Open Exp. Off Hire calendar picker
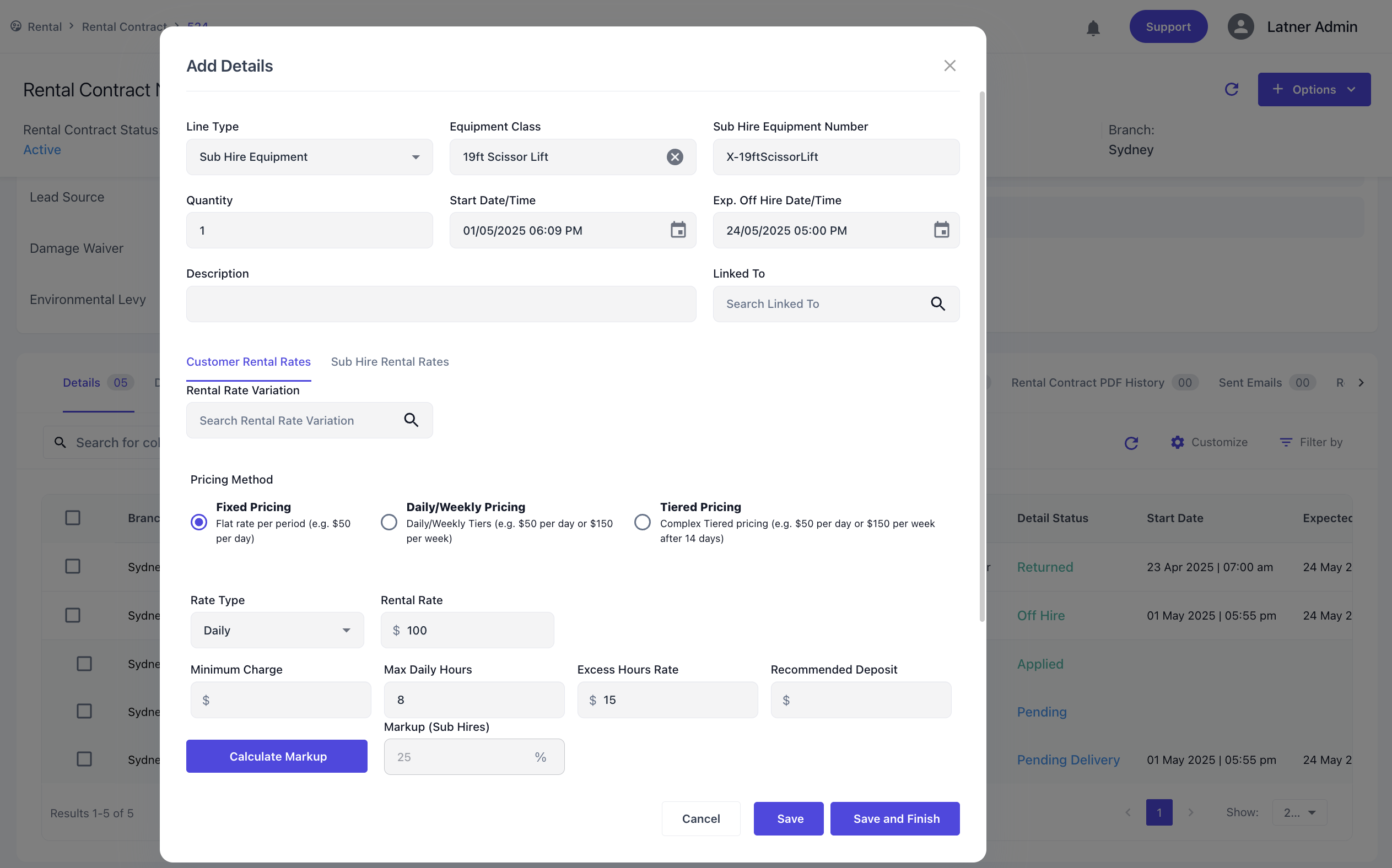 click(941, 230)
